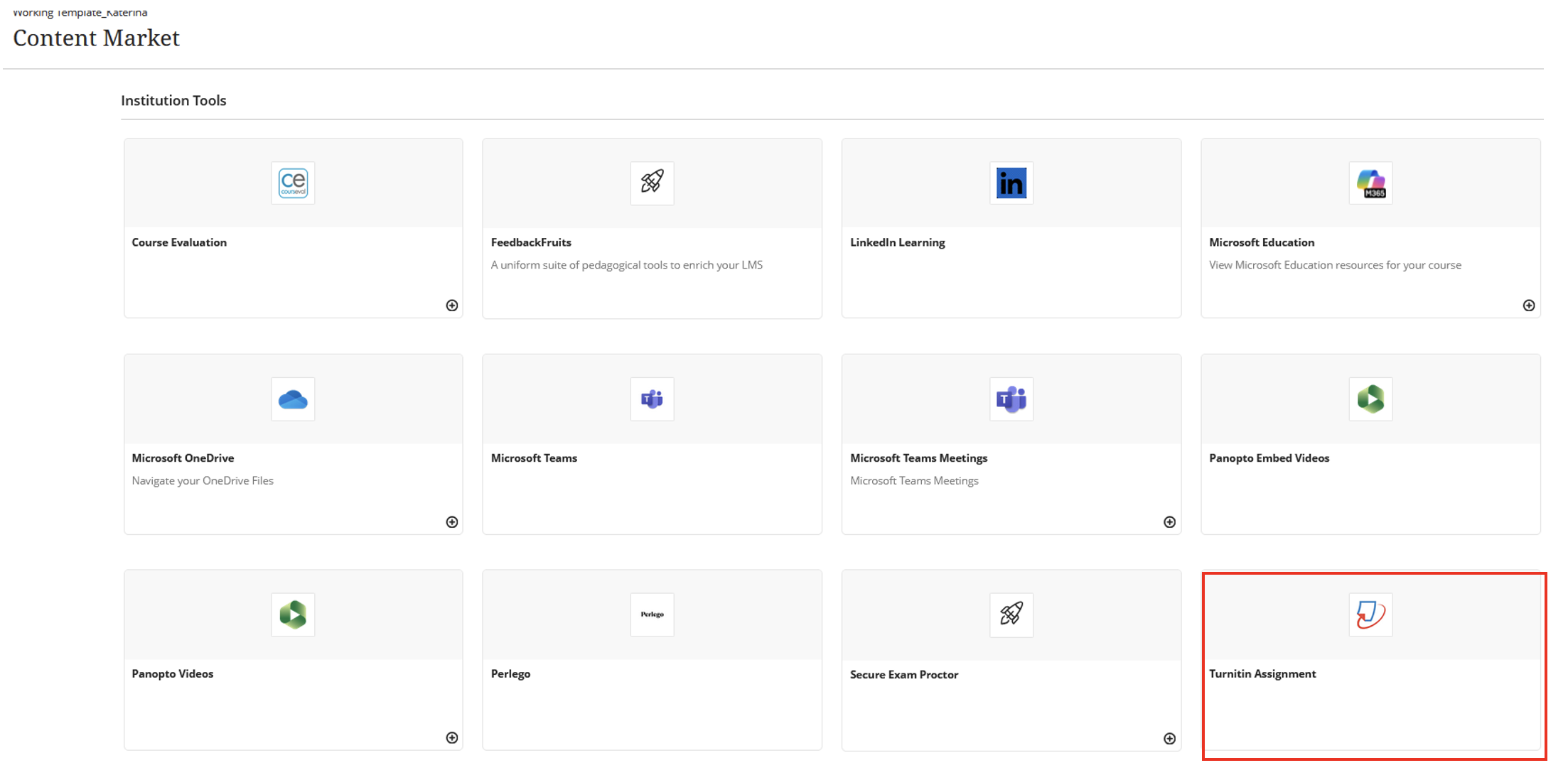Image resolution: width=1568 pixels, height=780 pixels.
Task: Click the FeedbackFruits pedagogical tools description
Action: [x=627, y=265]
